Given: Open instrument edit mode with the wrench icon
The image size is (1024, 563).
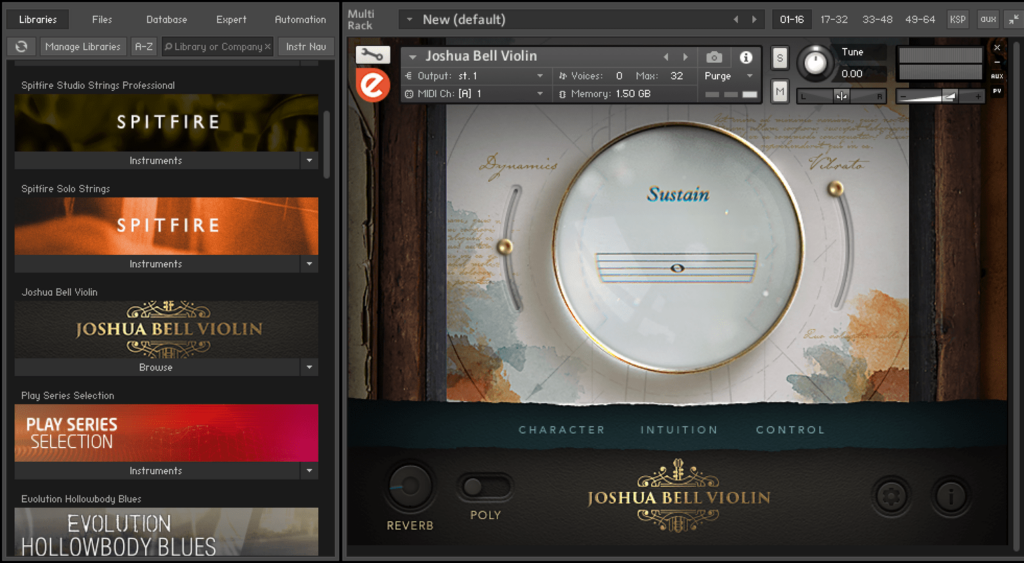Looking at the screenshot, I should point(372,55).
